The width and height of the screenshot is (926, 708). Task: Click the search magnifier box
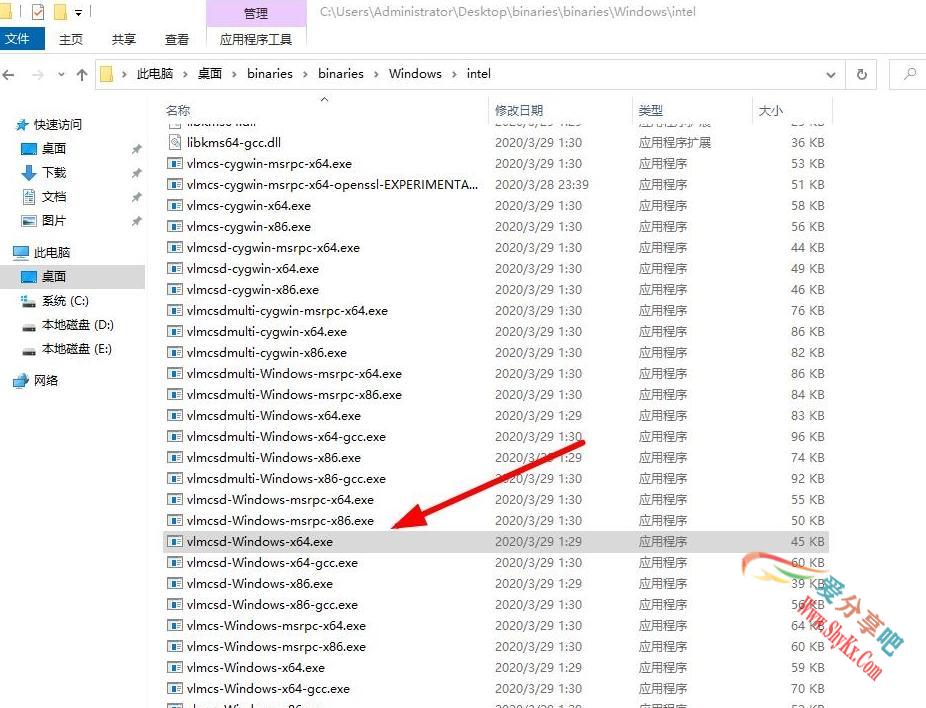coord(909,74)
